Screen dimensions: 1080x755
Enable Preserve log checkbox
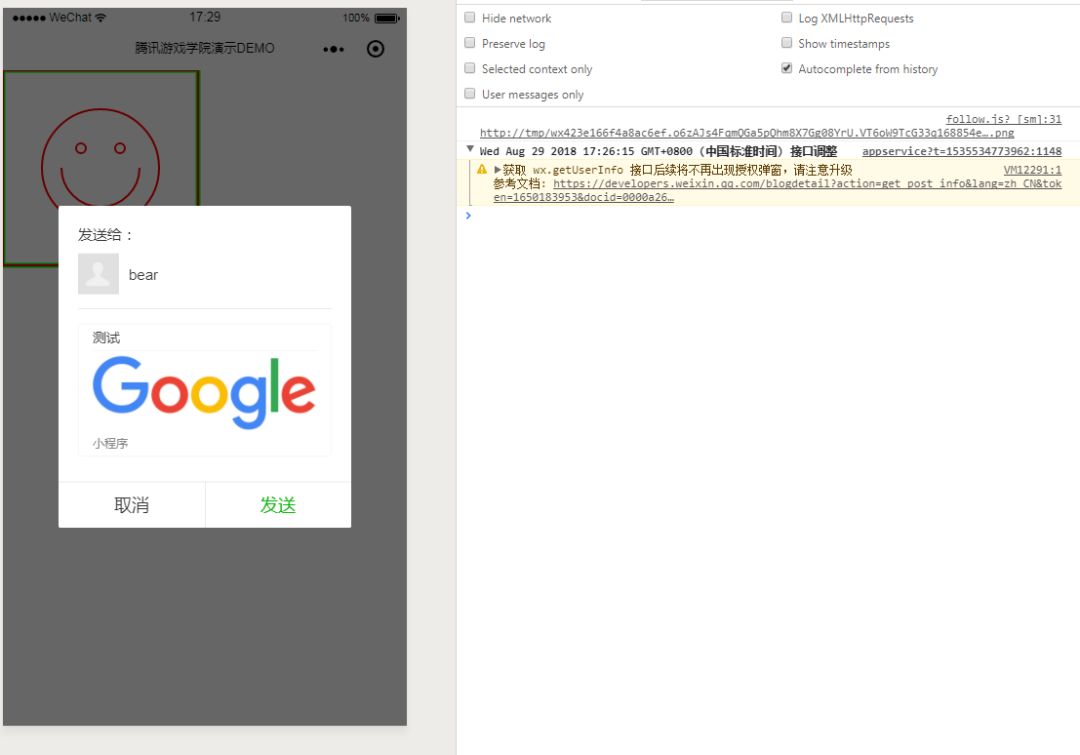click(x=470, y=43)
